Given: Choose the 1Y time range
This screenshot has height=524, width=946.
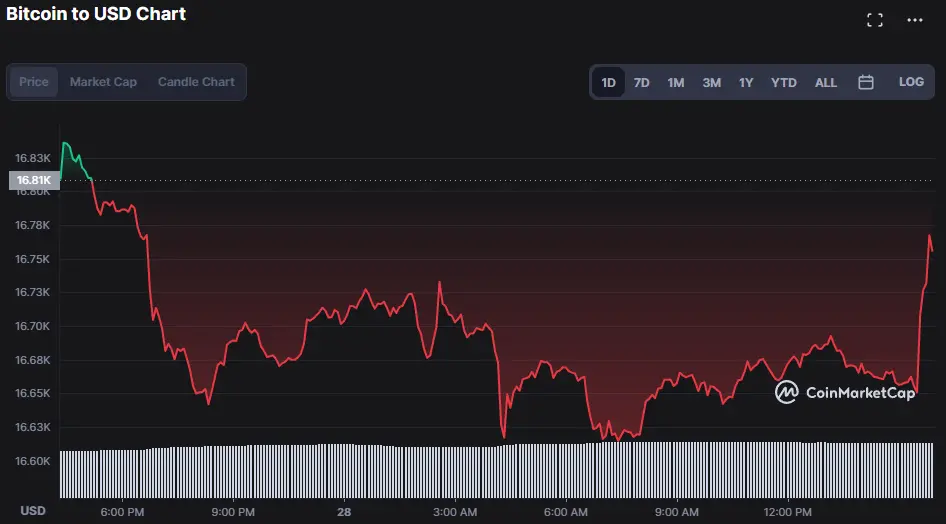Looking at the screenshot, I should [x=746, y=82].
